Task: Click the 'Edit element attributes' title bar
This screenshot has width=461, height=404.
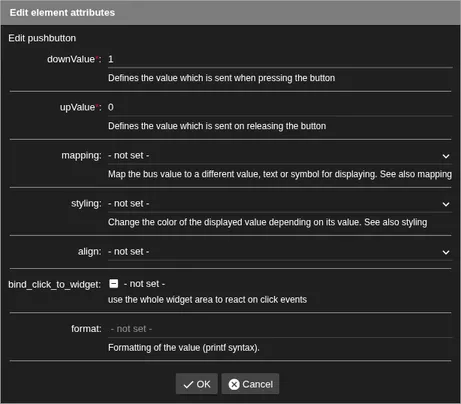Action: click(230, 13)
